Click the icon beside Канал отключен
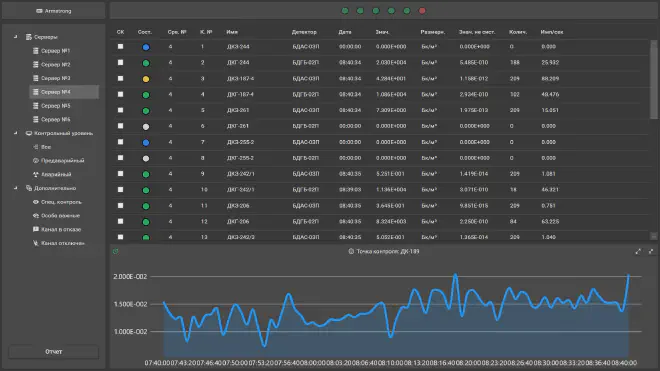This screenshot has width=660, height=371. 36,243
